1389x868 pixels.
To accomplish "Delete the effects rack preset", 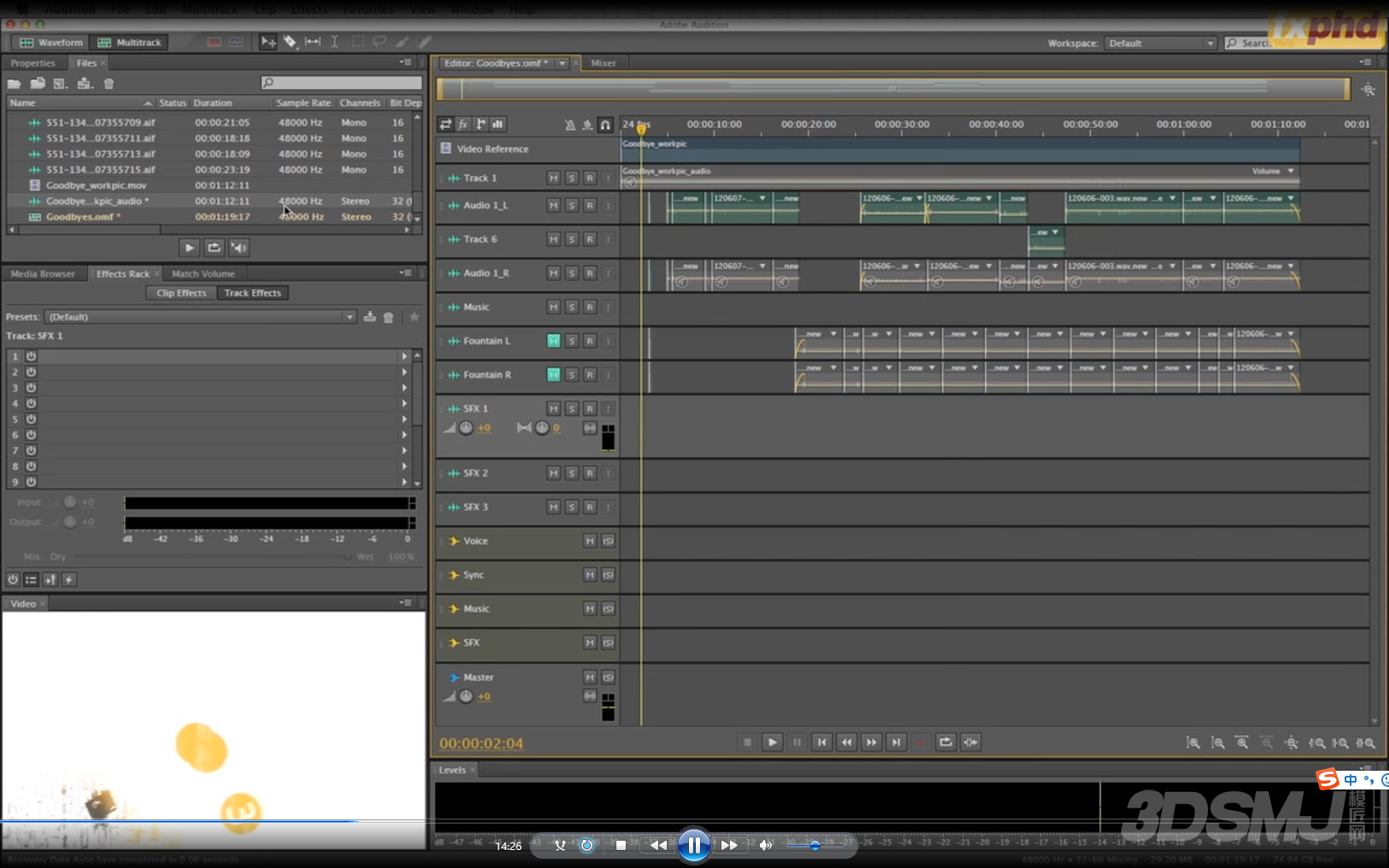I will (x=388, y=317).
